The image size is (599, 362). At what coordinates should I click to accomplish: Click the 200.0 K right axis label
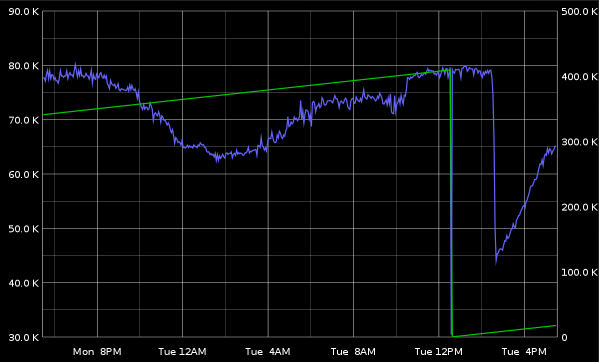[x=579, y=207]
